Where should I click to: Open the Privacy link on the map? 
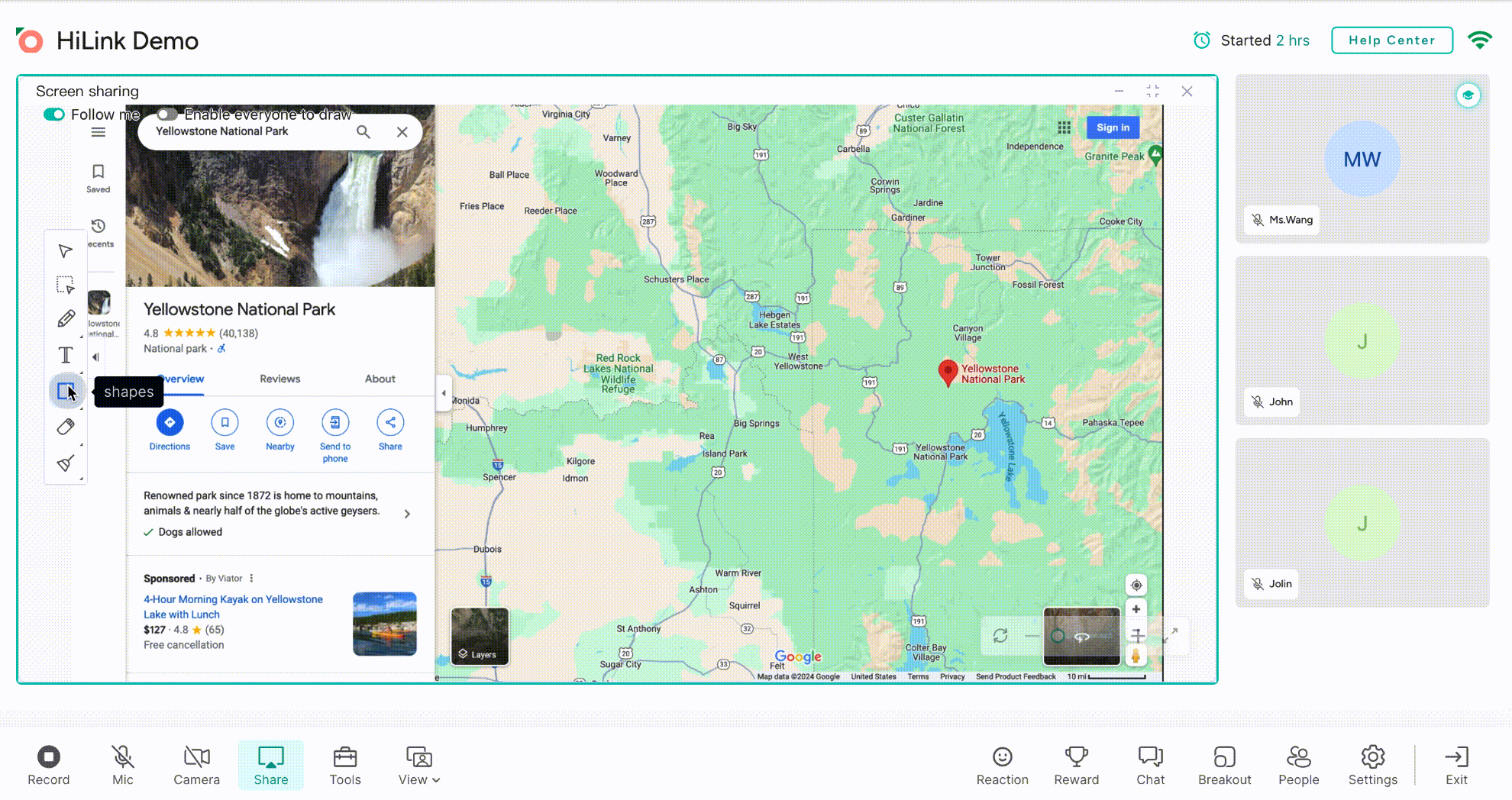pyautogui.click(x=952, y=676)
